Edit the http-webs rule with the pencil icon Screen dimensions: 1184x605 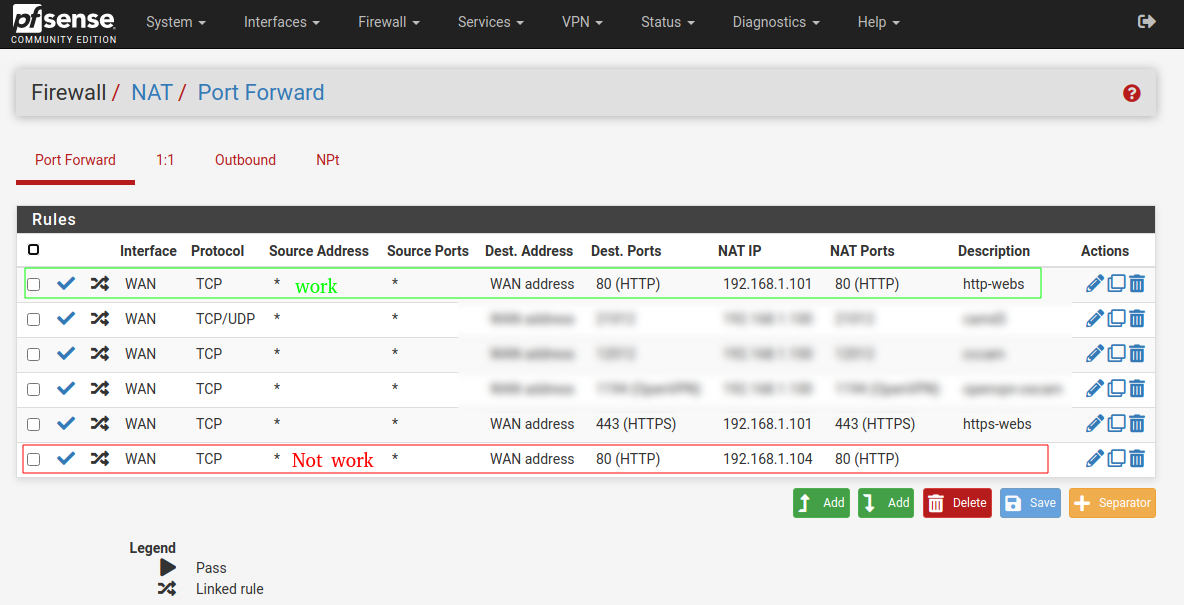click(1094, 284)
